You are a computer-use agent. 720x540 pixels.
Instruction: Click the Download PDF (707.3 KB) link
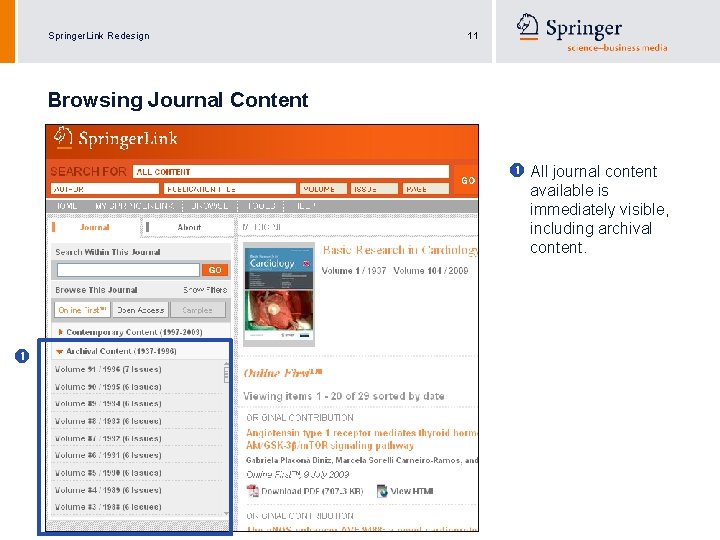(x=312, y=491)
